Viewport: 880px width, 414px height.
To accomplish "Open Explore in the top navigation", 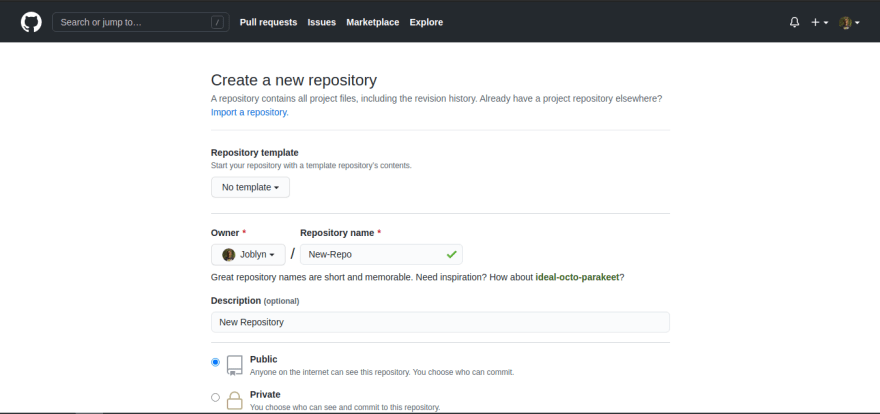I will coord(426,22).
